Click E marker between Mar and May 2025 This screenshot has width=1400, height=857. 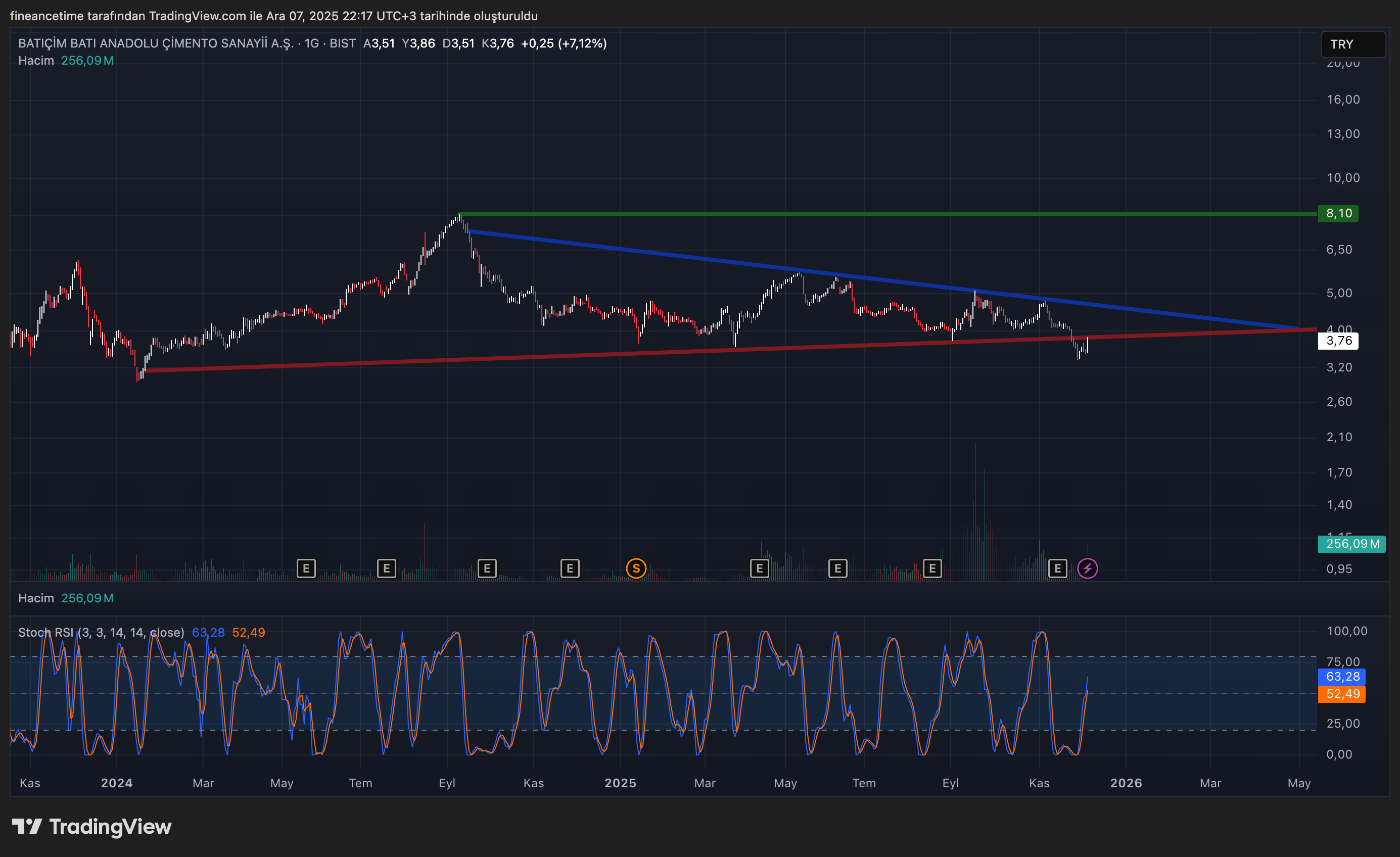pos(759,568)
